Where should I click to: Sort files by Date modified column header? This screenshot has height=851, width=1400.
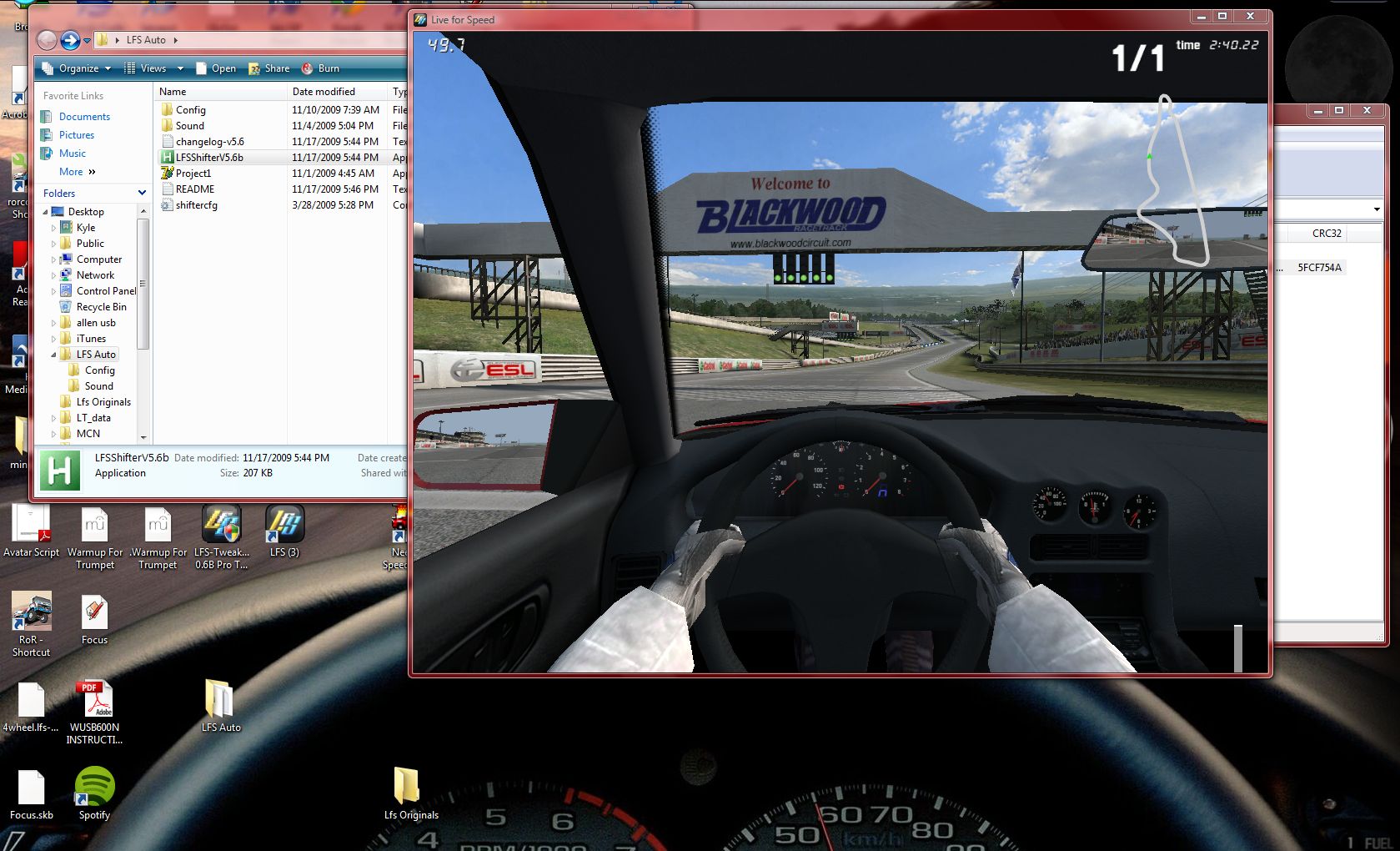tap(337, 92)
